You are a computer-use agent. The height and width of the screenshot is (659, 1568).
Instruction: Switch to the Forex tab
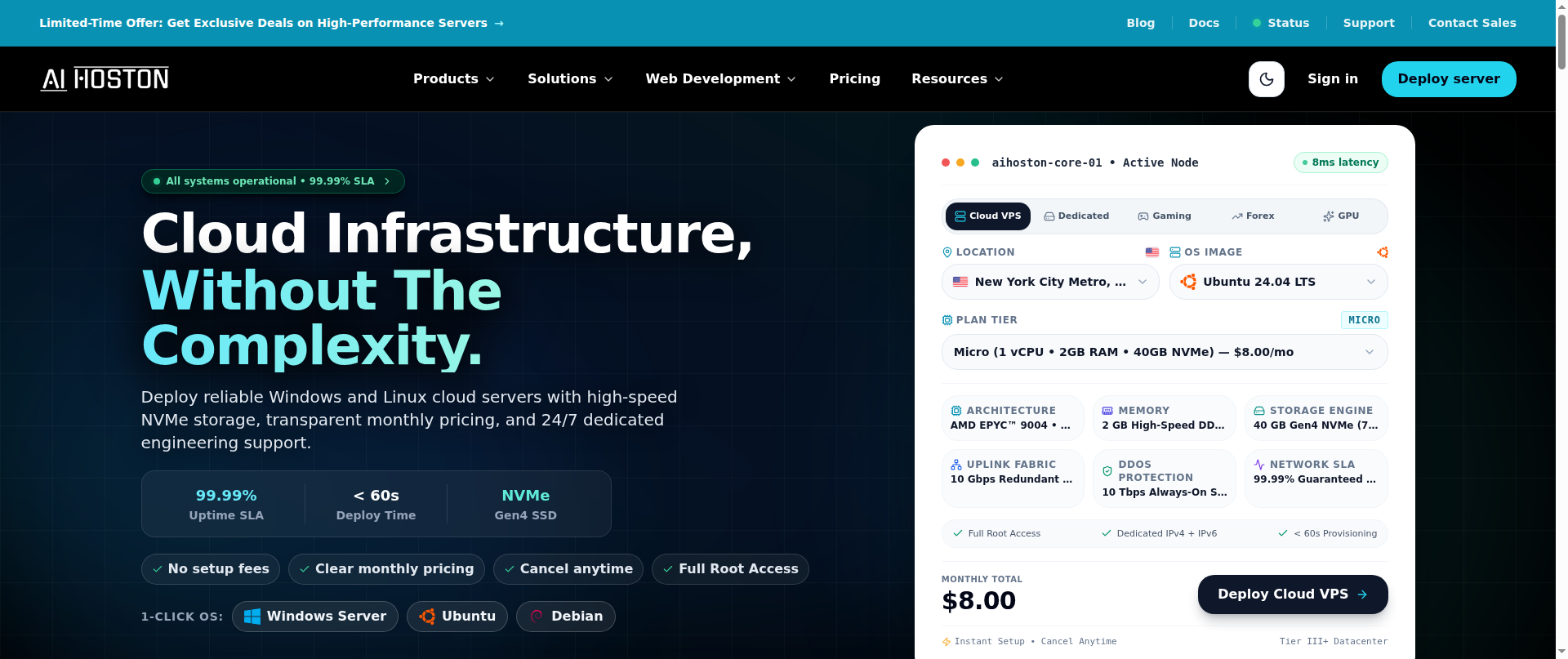pyautogui.click(x=1253, y=216)
